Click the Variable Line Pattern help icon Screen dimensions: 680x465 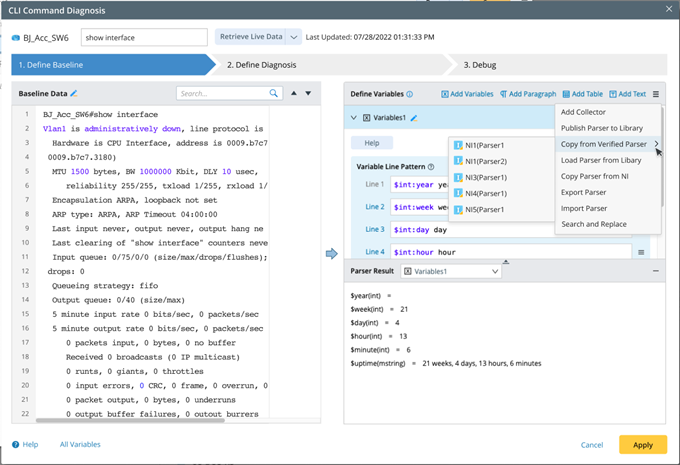(x=431, y=167)
